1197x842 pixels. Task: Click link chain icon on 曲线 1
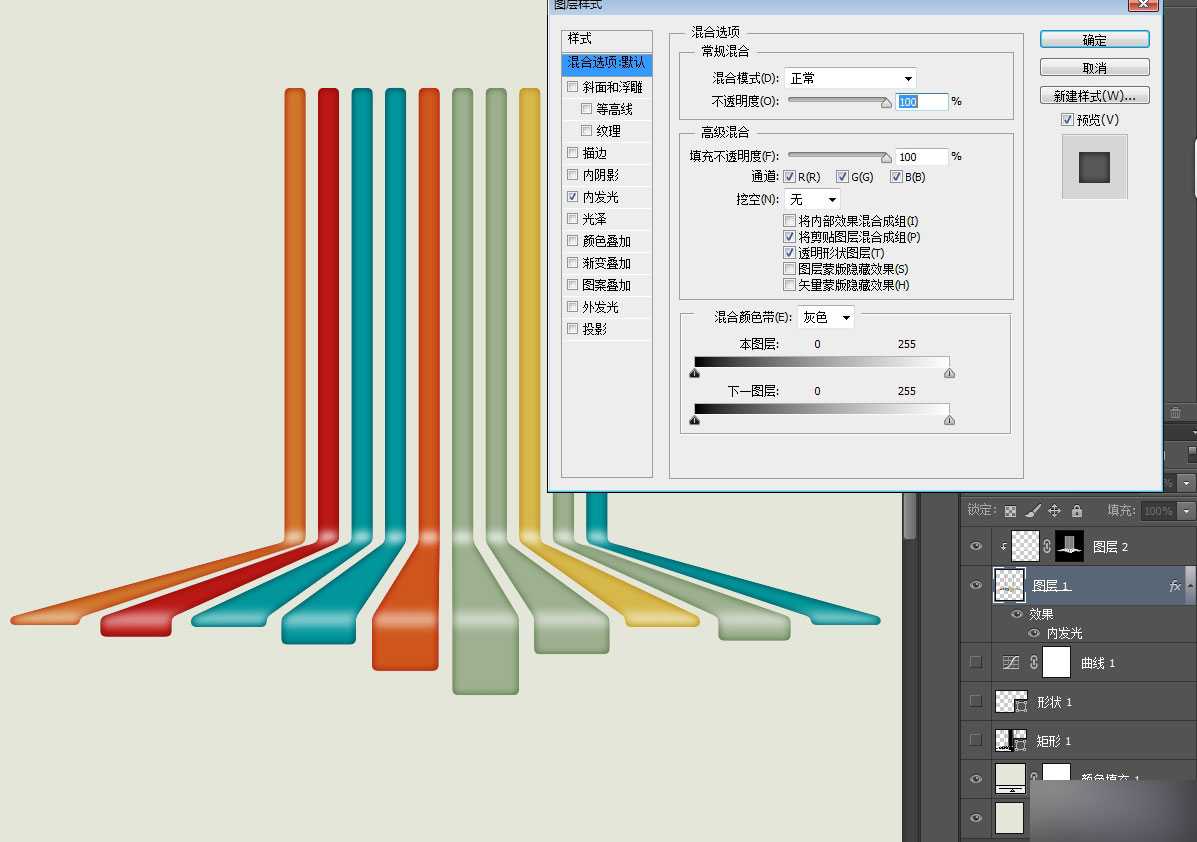[1034, 663]
